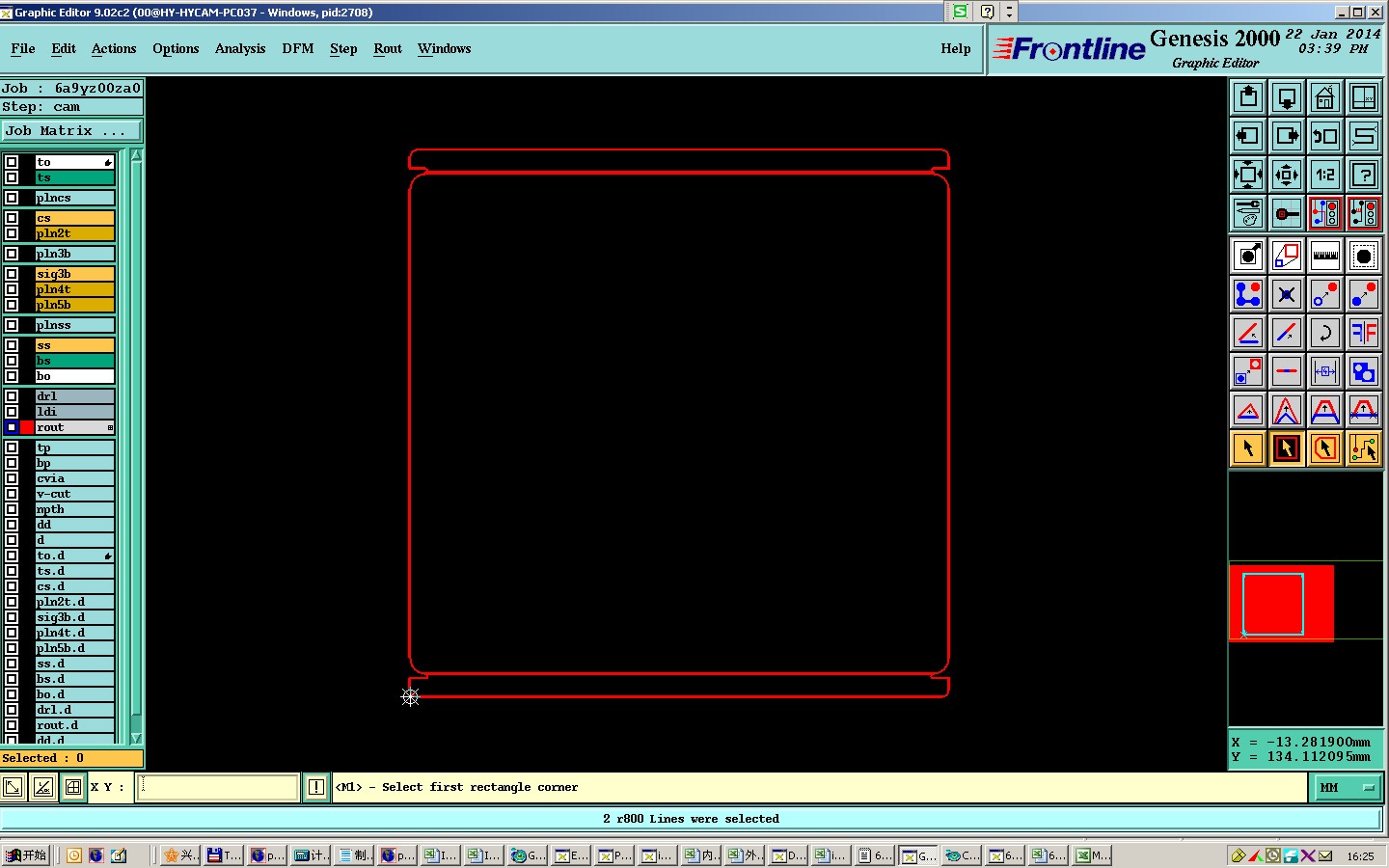Click the red overview thumbnail panel
The image size is (1389, 868).
pyautogui.click(x=1281, y=603)
